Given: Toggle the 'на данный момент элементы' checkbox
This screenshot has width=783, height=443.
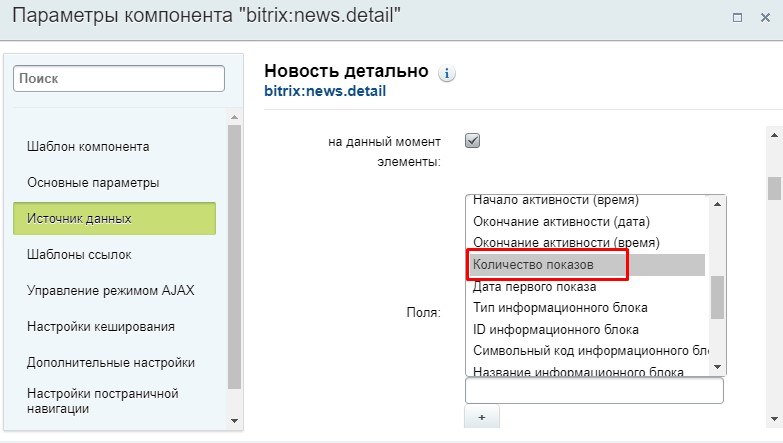Looking at the screenshot, I should [x=472, y=141].
